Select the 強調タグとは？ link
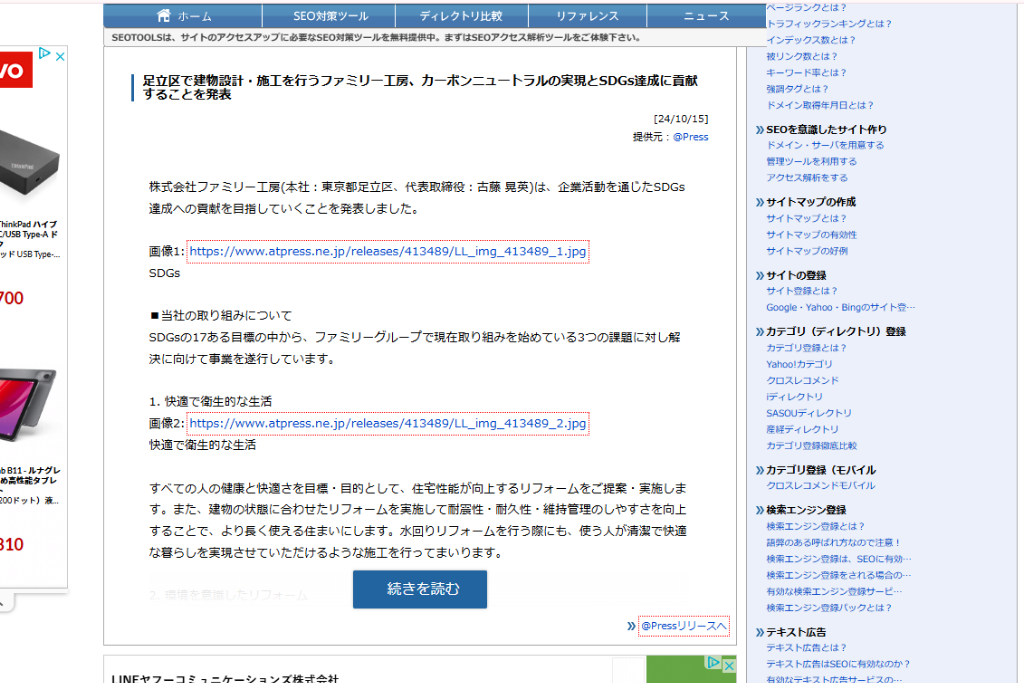 pos(797,89)
